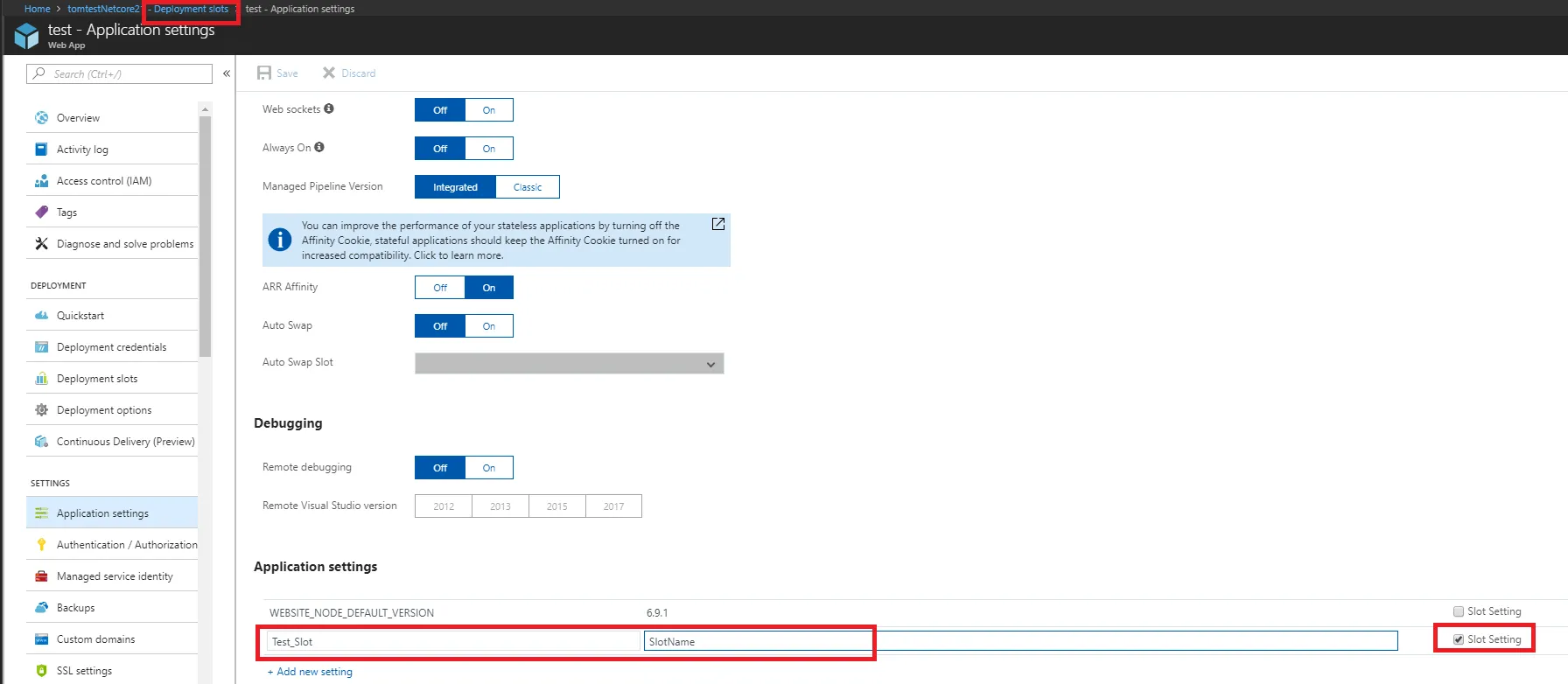Image resolution: width=1568 pixels, height=684 pixels.
Task: Click the Quickstart cloud icon
Action: click(x=41, y=316)
